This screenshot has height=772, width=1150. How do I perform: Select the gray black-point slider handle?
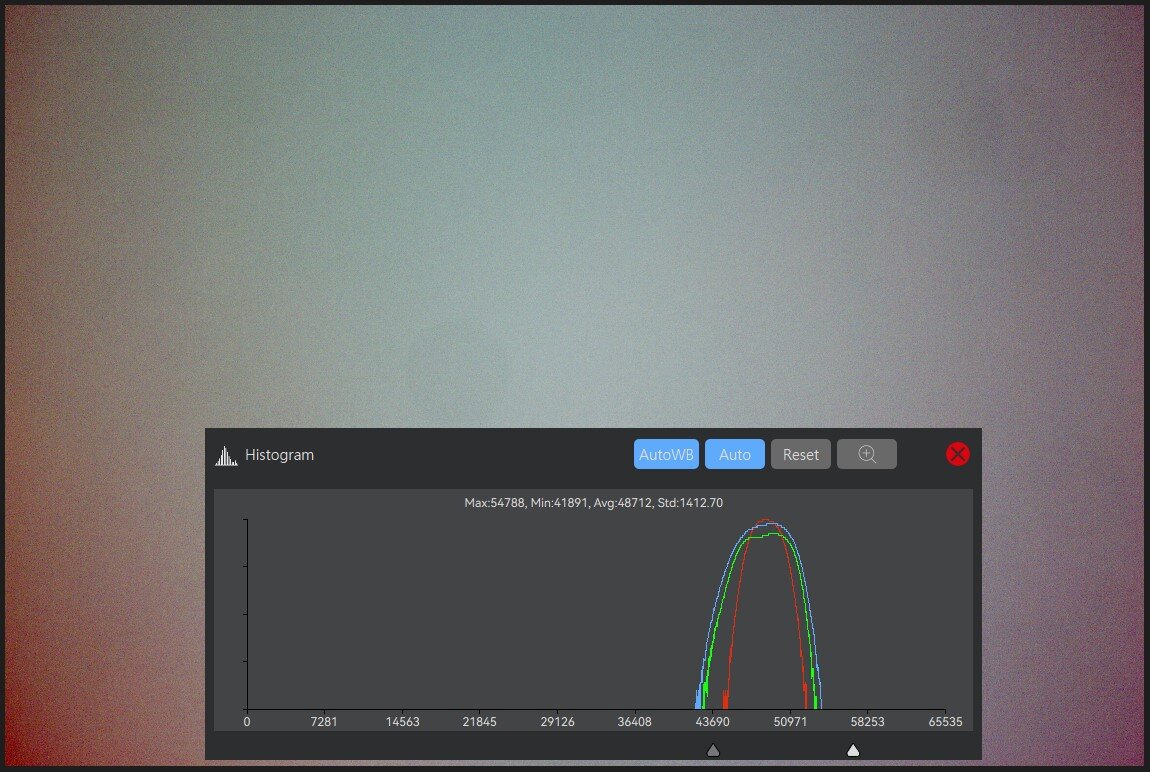713,750
